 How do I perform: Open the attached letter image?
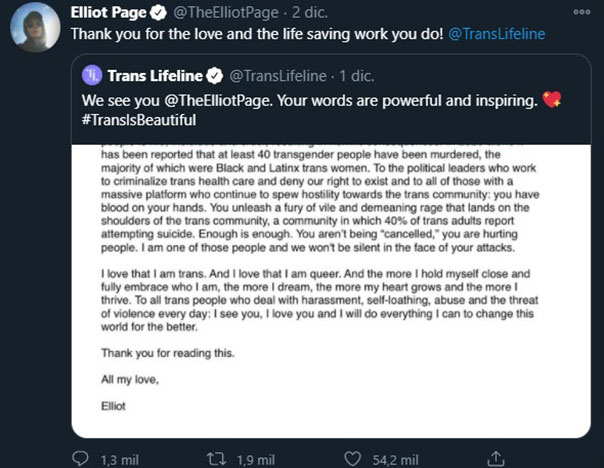(331, 291)
